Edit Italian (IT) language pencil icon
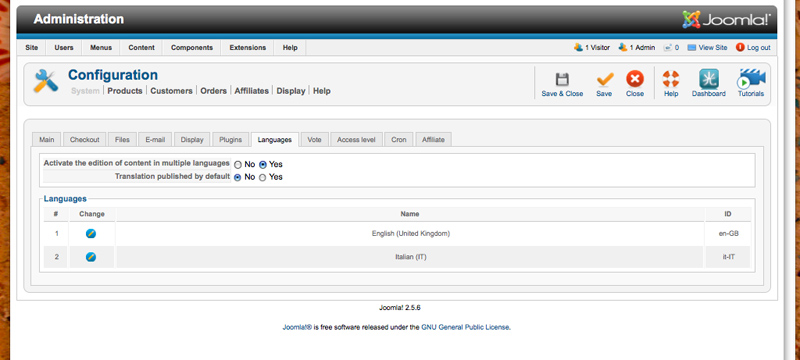 click(91, 256)
